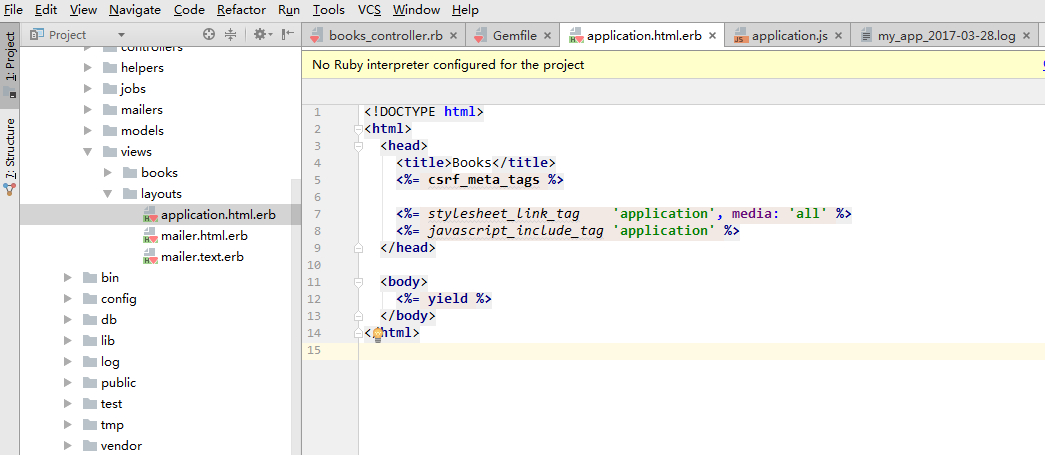Click the yield statement on line 12
1045x455 pixels.
point(449,298)
